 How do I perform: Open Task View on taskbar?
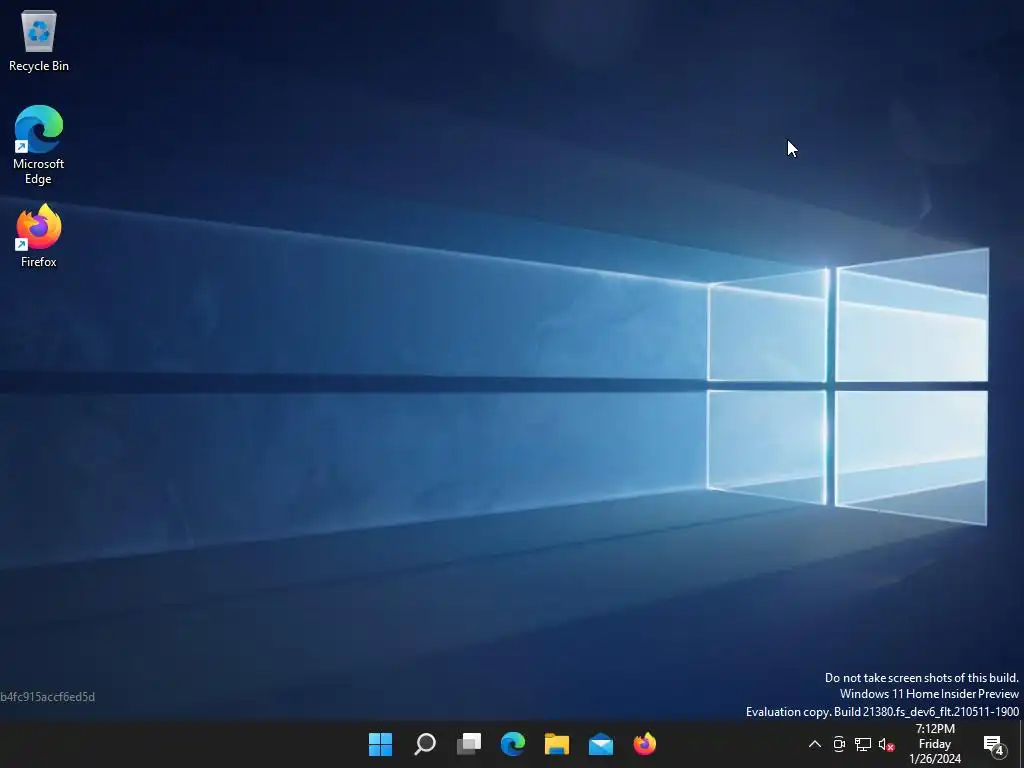pos(469,744)
